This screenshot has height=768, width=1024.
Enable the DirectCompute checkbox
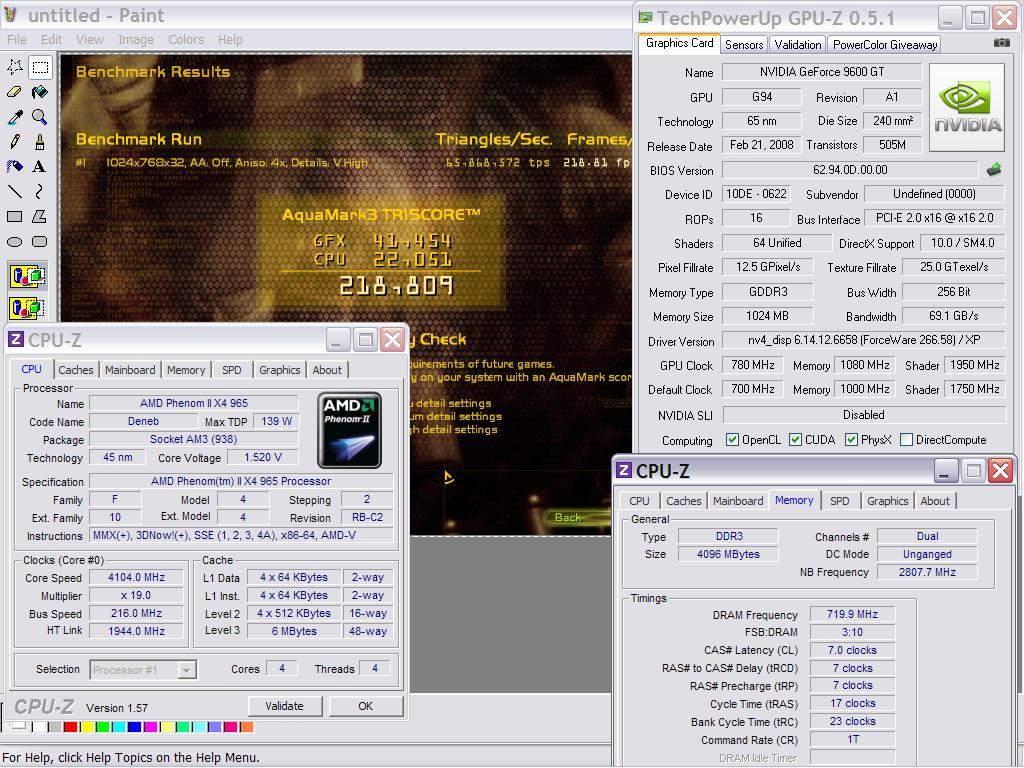point(906,440)
